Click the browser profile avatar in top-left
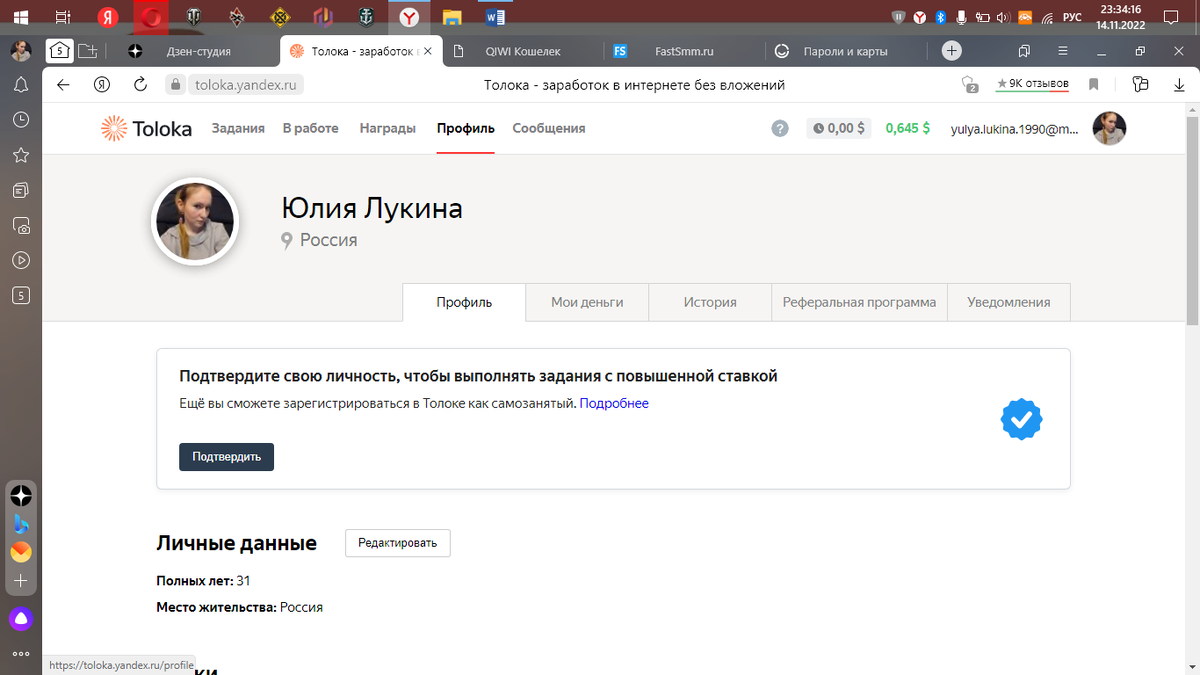 (x=21, y=51)
